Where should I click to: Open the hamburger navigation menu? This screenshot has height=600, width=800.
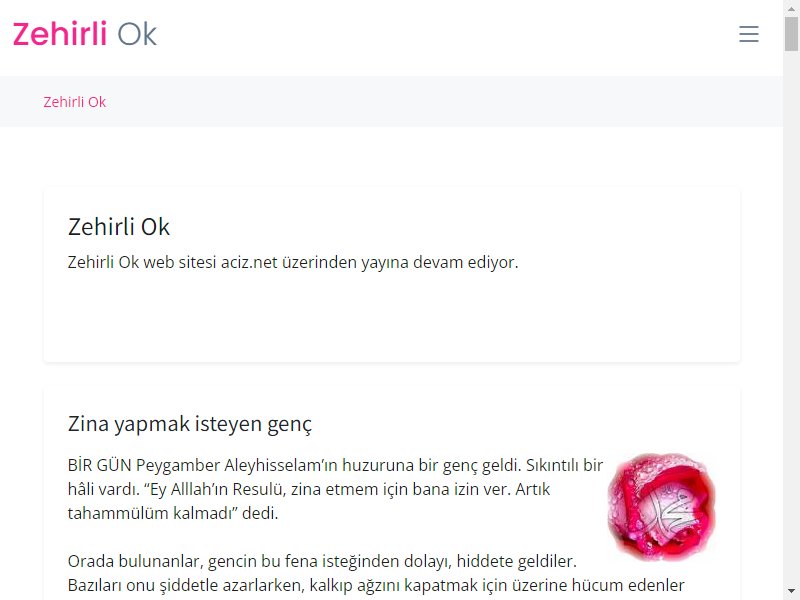tap(748, 34)
